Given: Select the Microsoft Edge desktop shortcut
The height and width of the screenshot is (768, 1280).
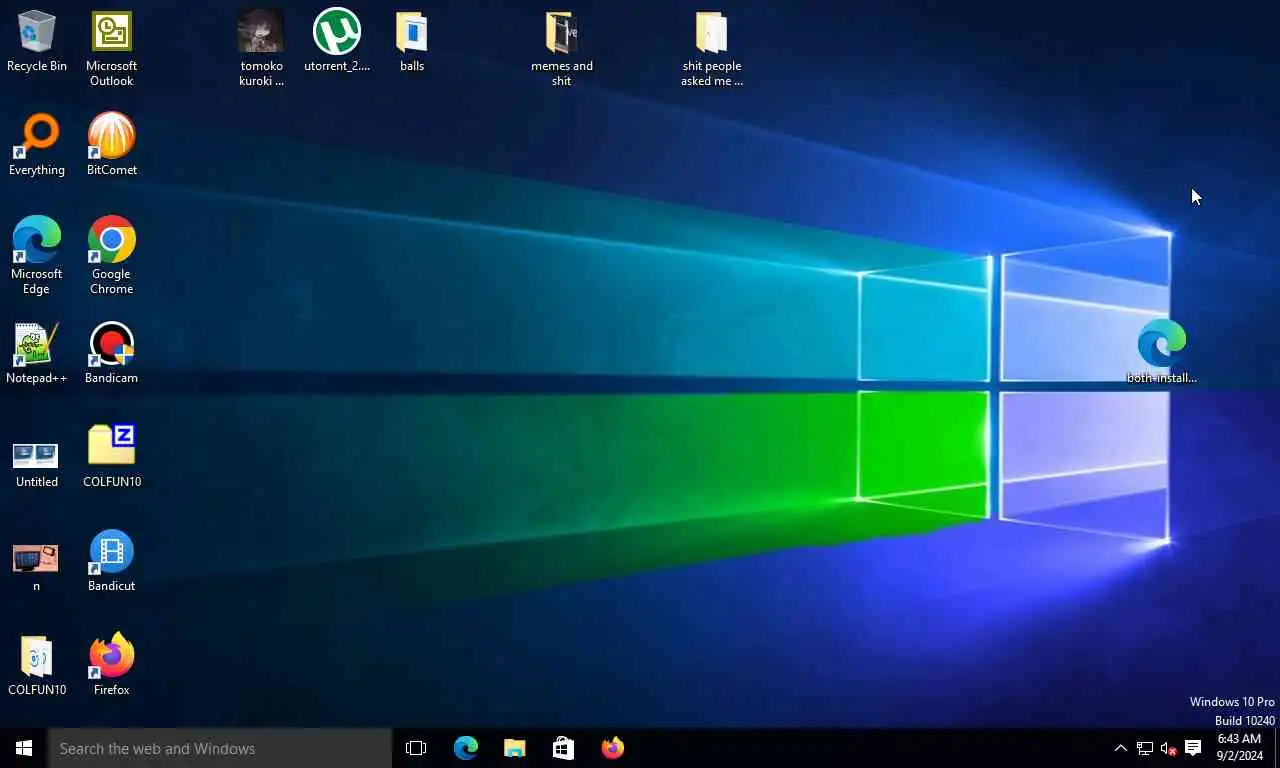Looking at the screenshot, I should [x=37, y=256].
